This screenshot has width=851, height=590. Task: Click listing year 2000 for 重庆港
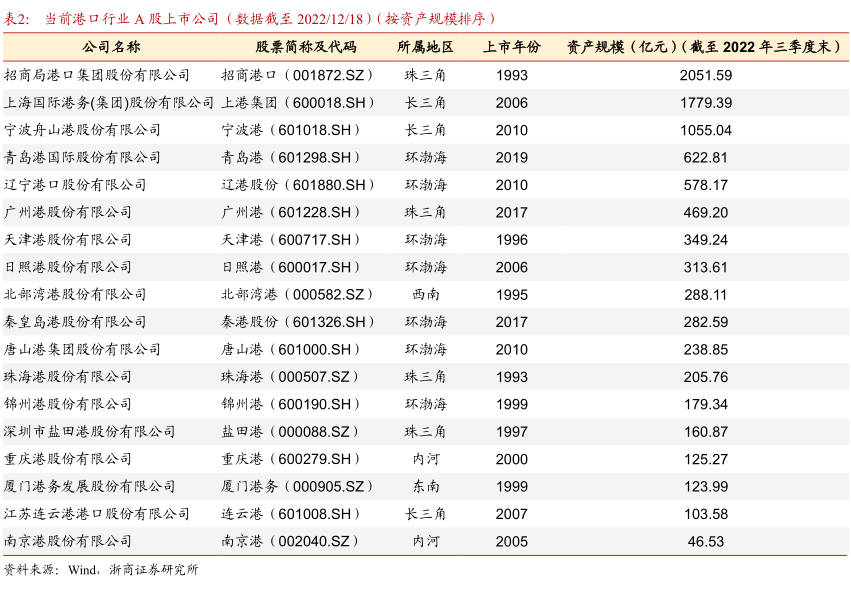pyautogui.click(x=511, y=459)
